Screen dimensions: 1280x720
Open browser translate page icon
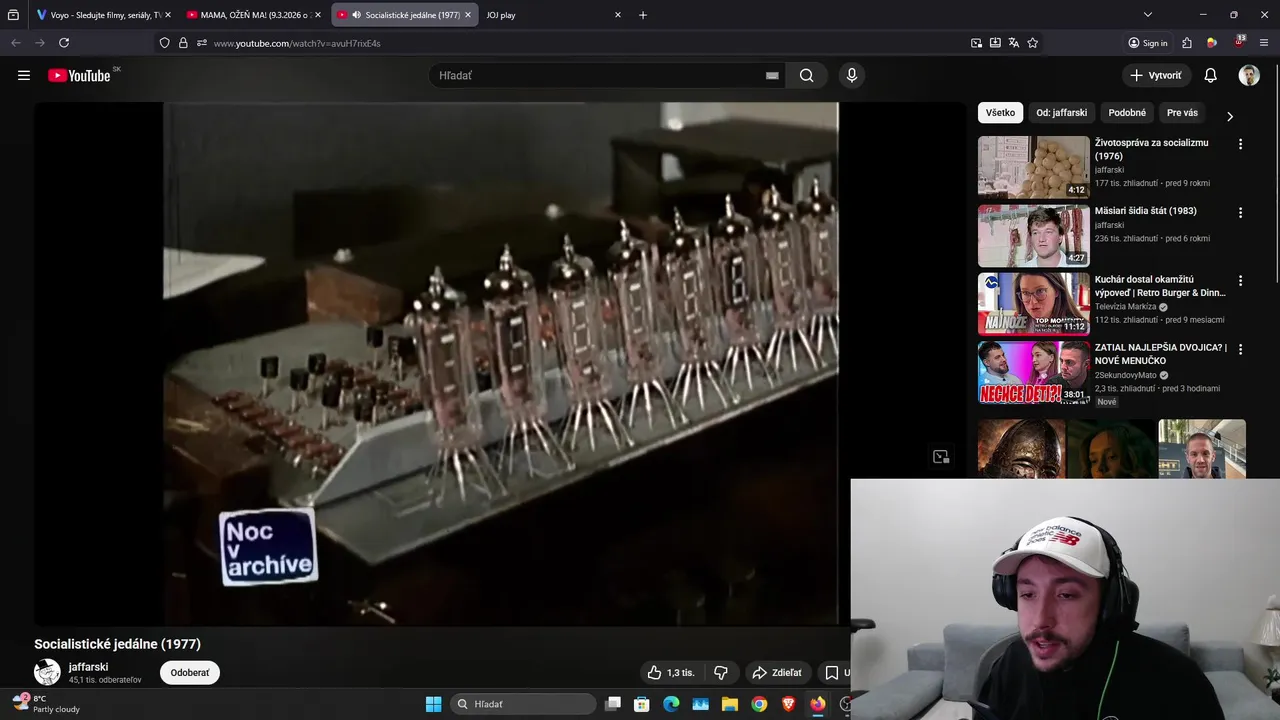coord(1014,43)
